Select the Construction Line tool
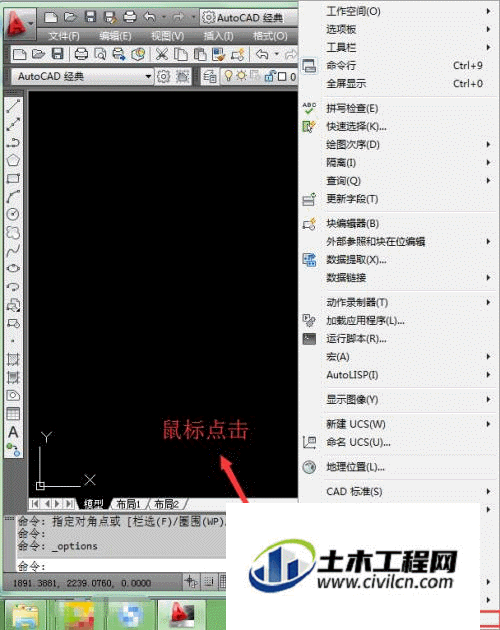This screenshot has height=630, width=500. pos(13,125)
